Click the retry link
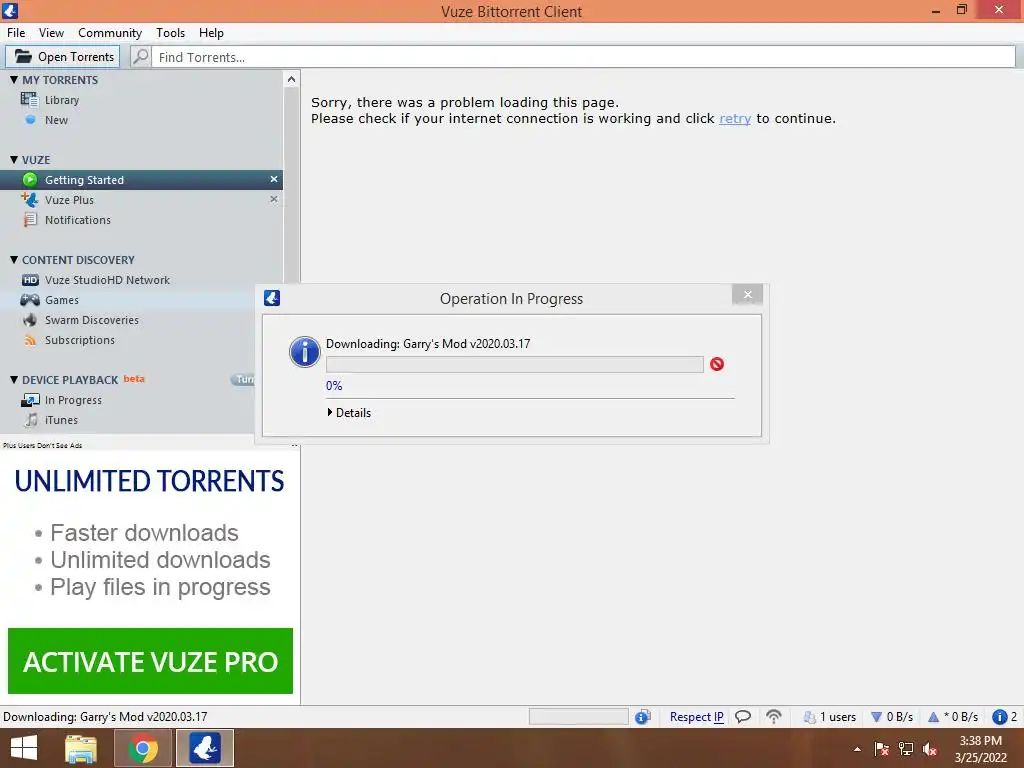Screen dimensions: 1024x768 tap(735, 119)
